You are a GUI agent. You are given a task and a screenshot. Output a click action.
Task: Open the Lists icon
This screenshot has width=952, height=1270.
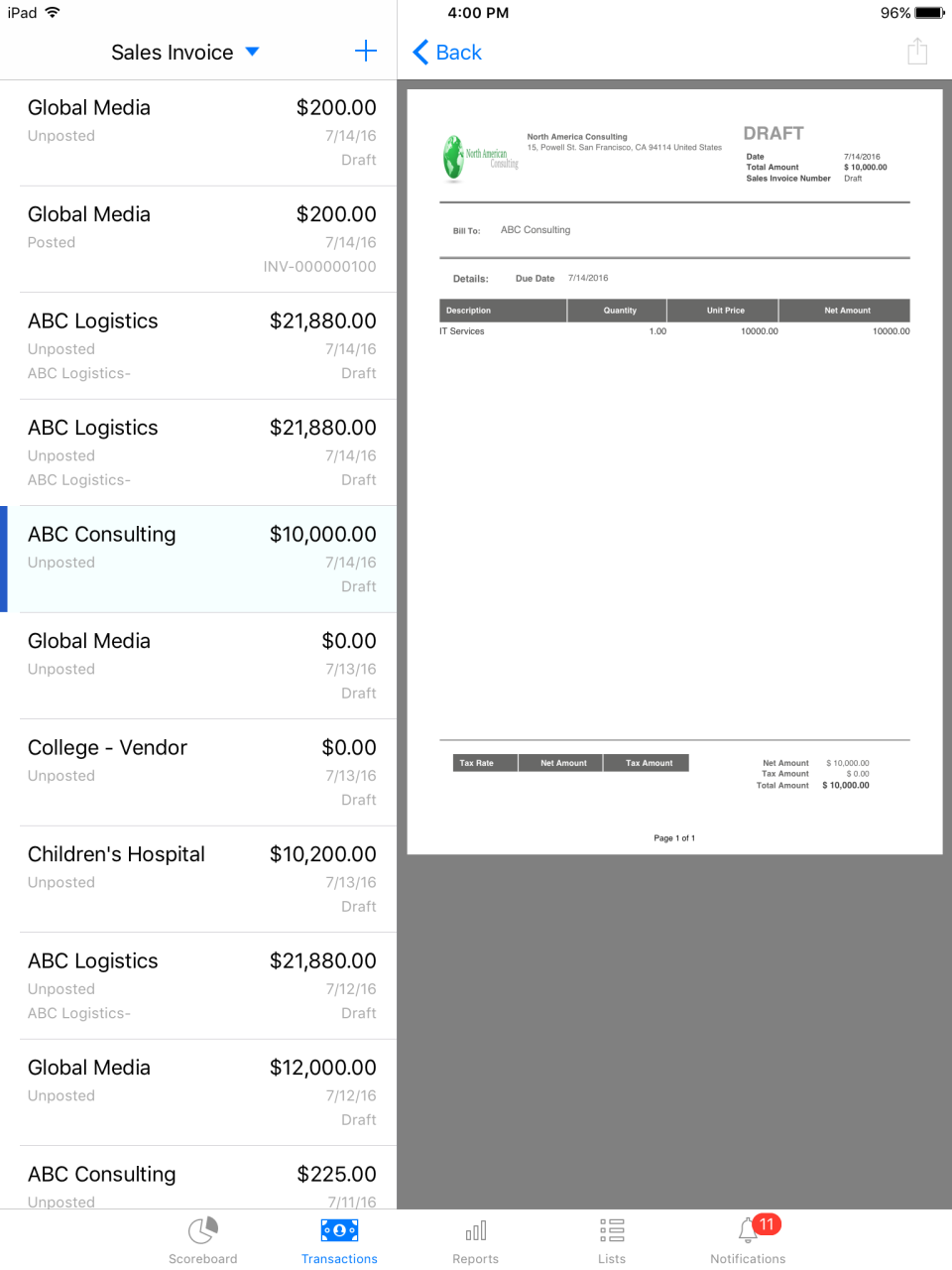click(x=612, y=1231)
